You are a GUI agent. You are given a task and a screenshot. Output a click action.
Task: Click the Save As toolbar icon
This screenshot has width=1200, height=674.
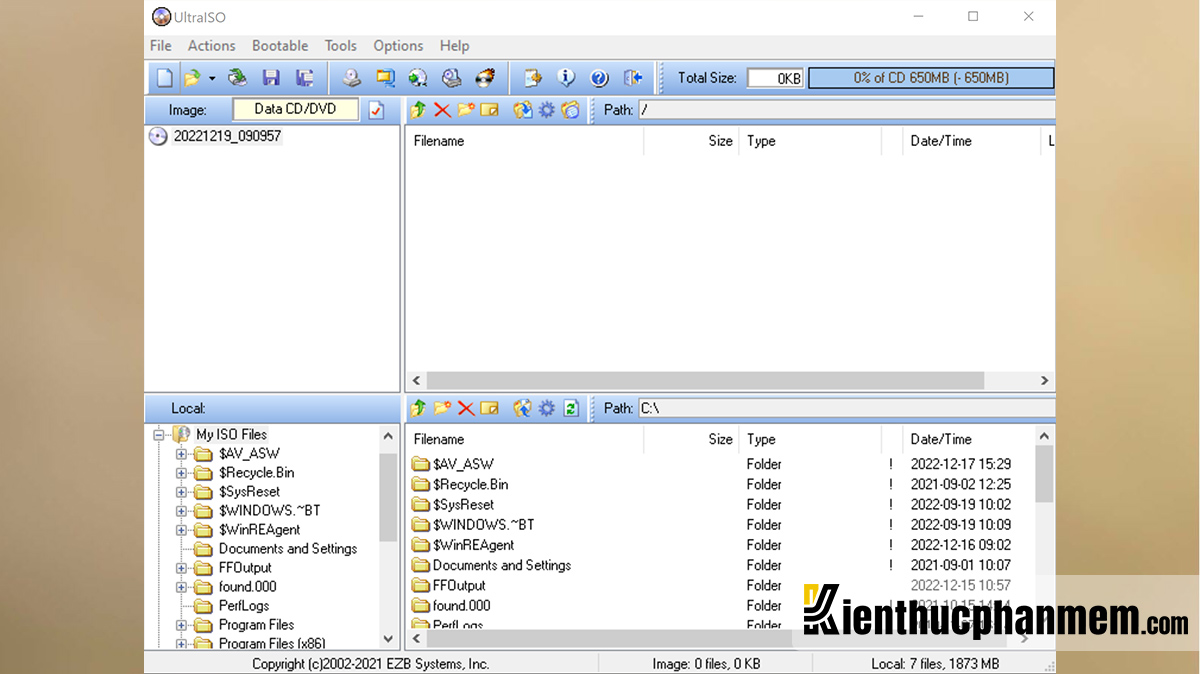305,78
